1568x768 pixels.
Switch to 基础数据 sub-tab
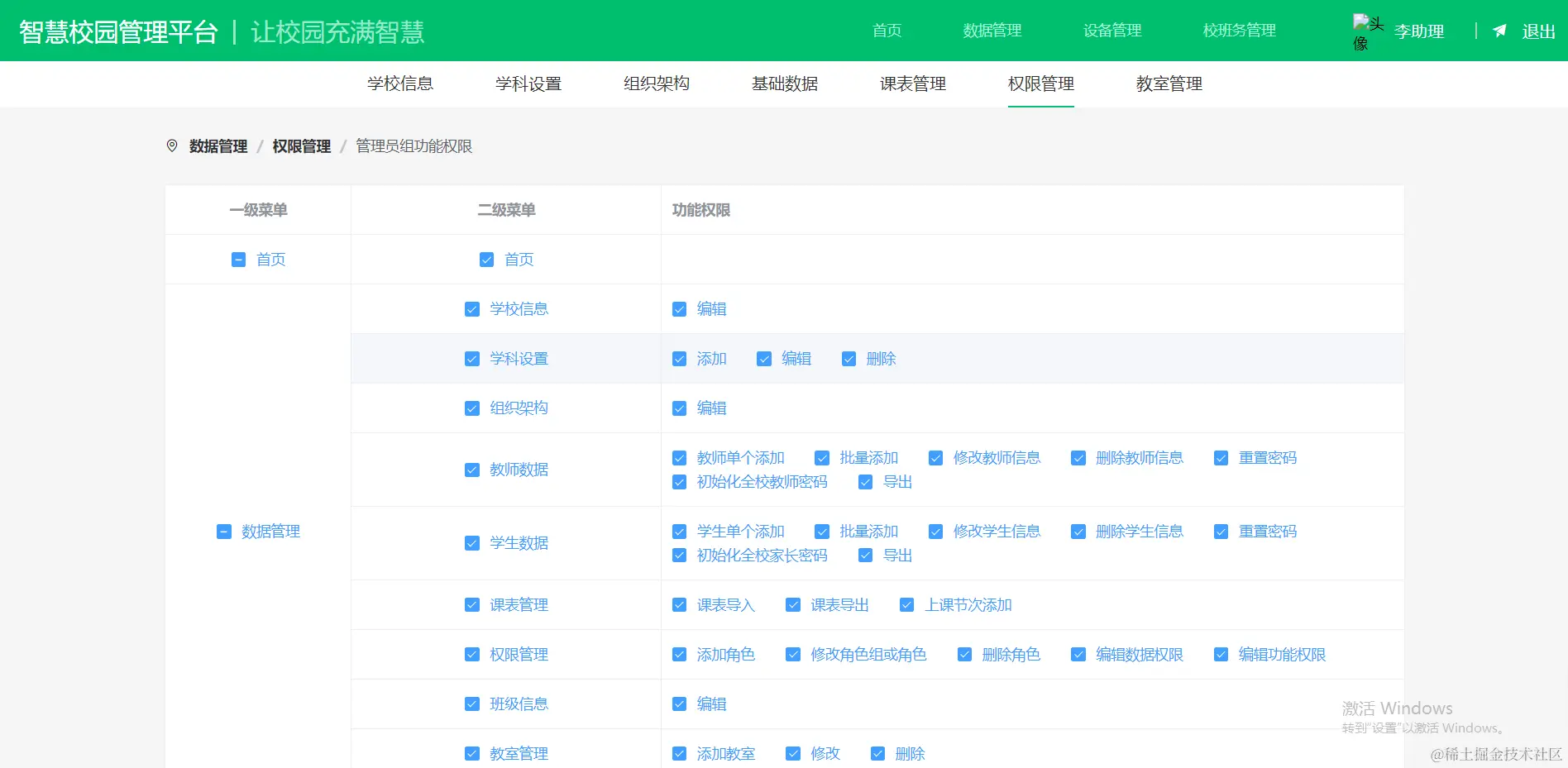pos(785,83)
